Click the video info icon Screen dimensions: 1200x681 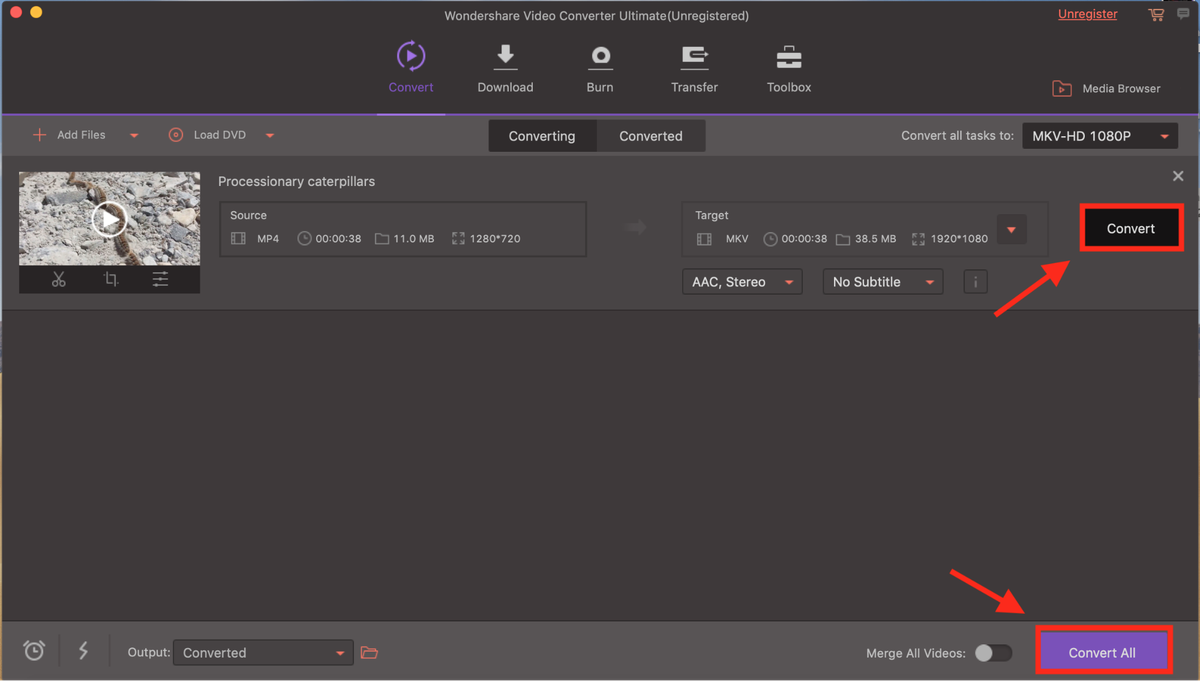(x=975, y=282)
